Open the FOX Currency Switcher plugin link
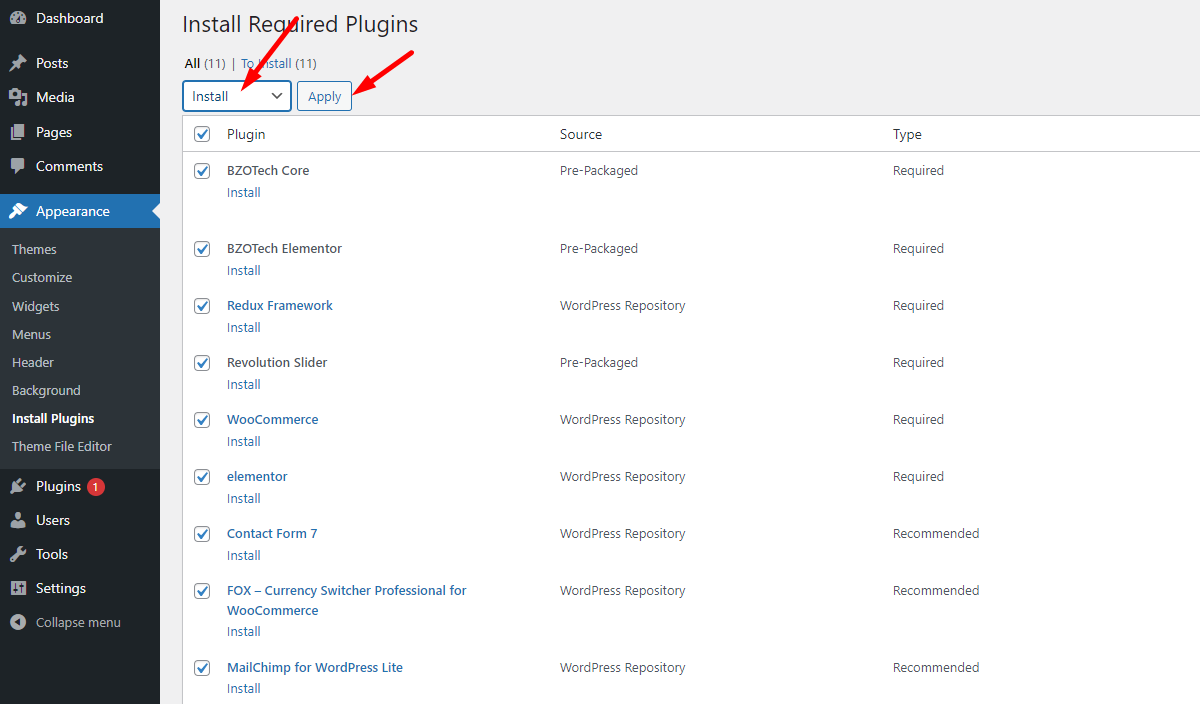The width and height of the screenshot is (1200, 704). point(346,600)
